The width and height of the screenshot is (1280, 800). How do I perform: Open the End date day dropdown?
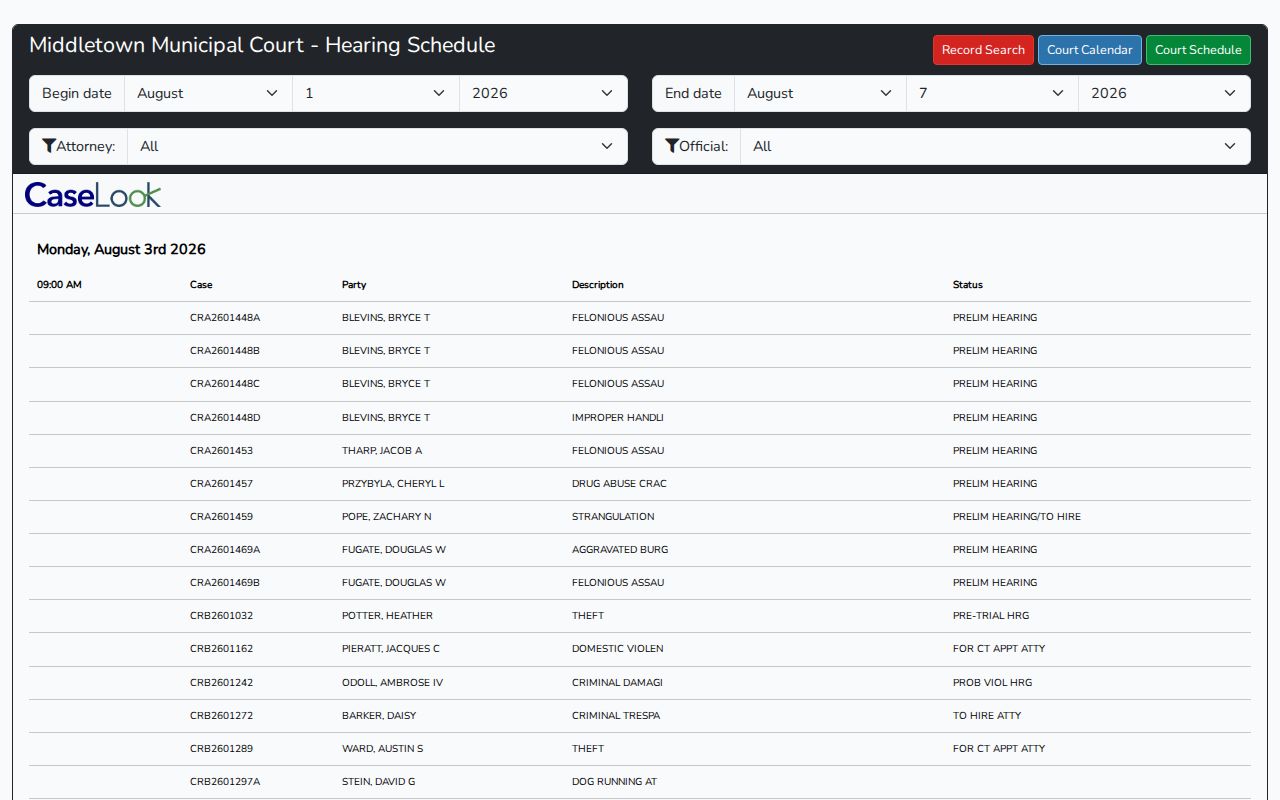(992, 93)
